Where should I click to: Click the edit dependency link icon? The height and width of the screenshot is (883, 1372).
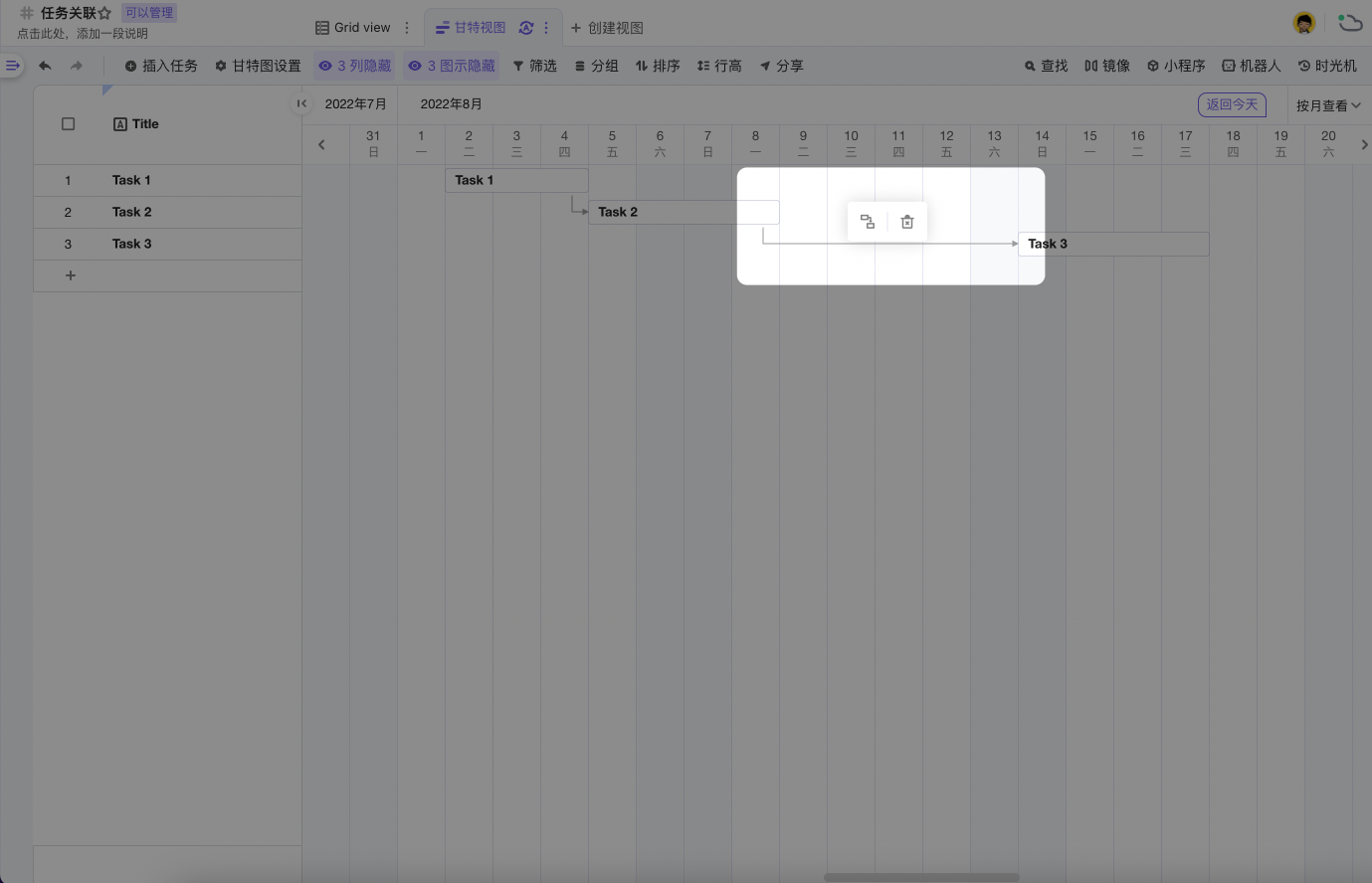click(x=868, y=222)
